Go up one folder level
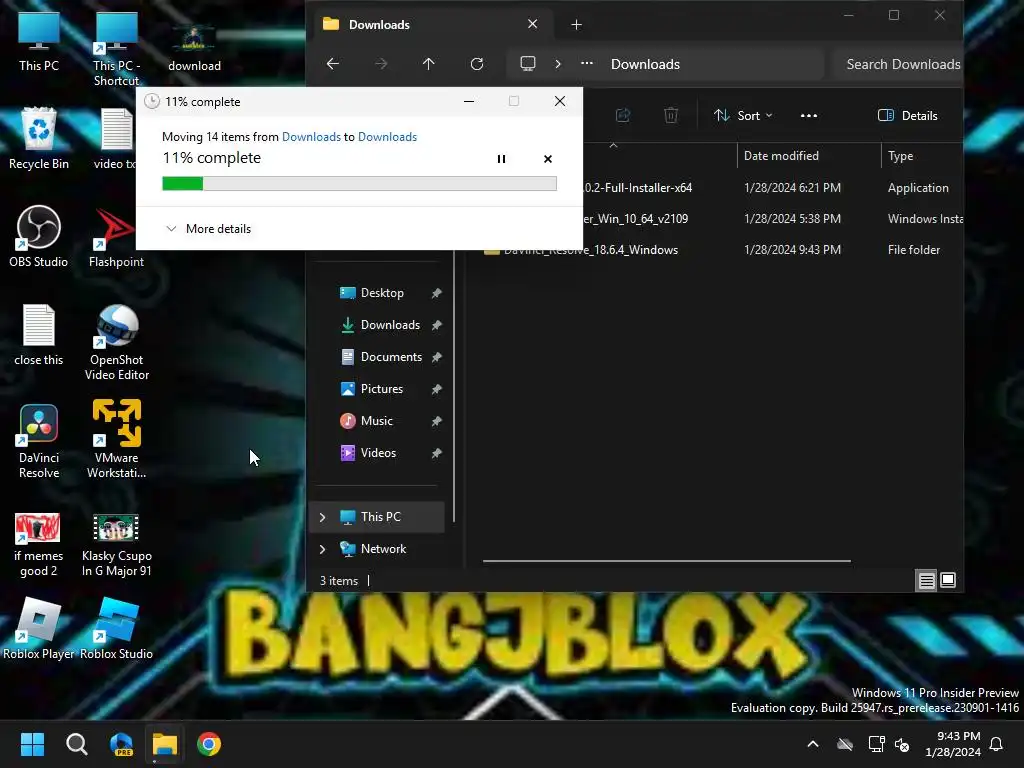The height and width of the screenshot is (768, 1024). click(428, 64)
